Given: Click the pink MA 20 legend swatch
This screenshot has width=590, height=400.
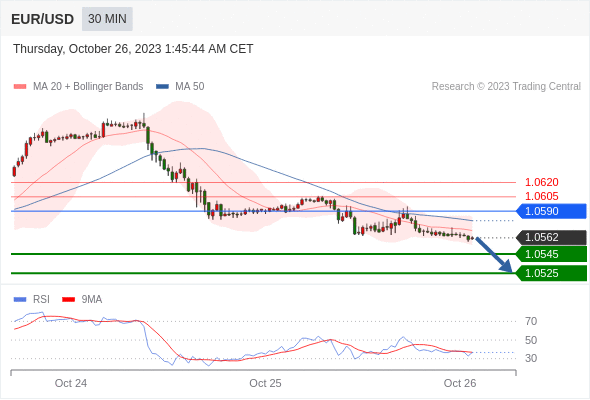Looking at the screenshot, I should (20, 87).
